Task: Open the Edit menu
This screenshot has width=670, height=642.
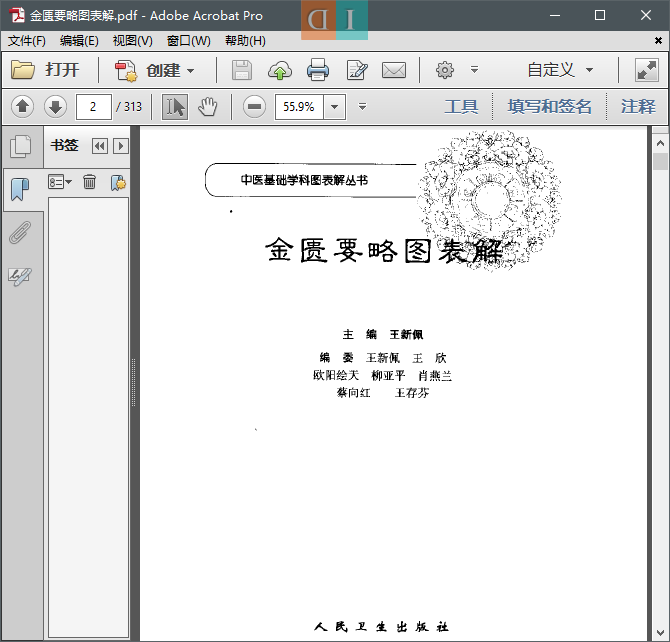Action: click(x=79, y=41)
